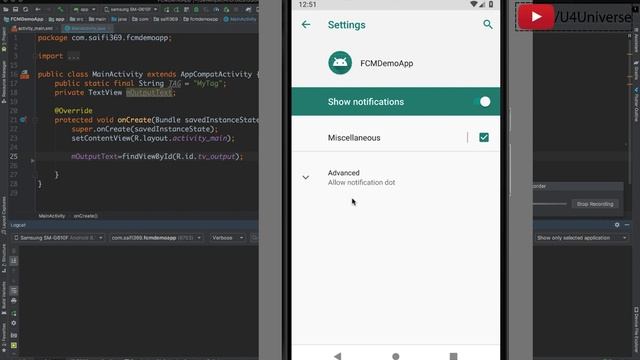Open folder icon in Android Studio toolbar
Image resolution: width=640 pixels, height=360 pixels.
(6, 9)
